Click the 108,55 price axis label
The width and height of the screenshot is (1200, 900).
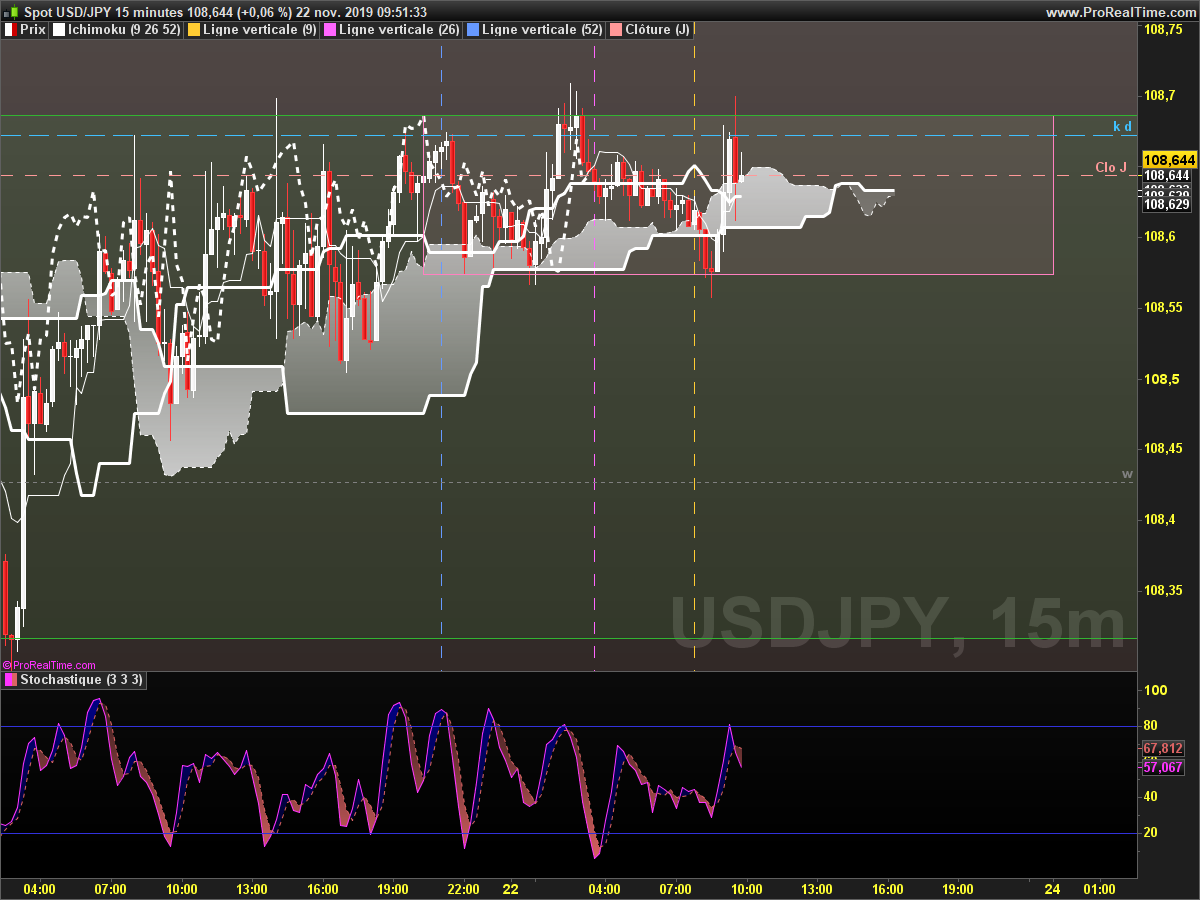1163,307
